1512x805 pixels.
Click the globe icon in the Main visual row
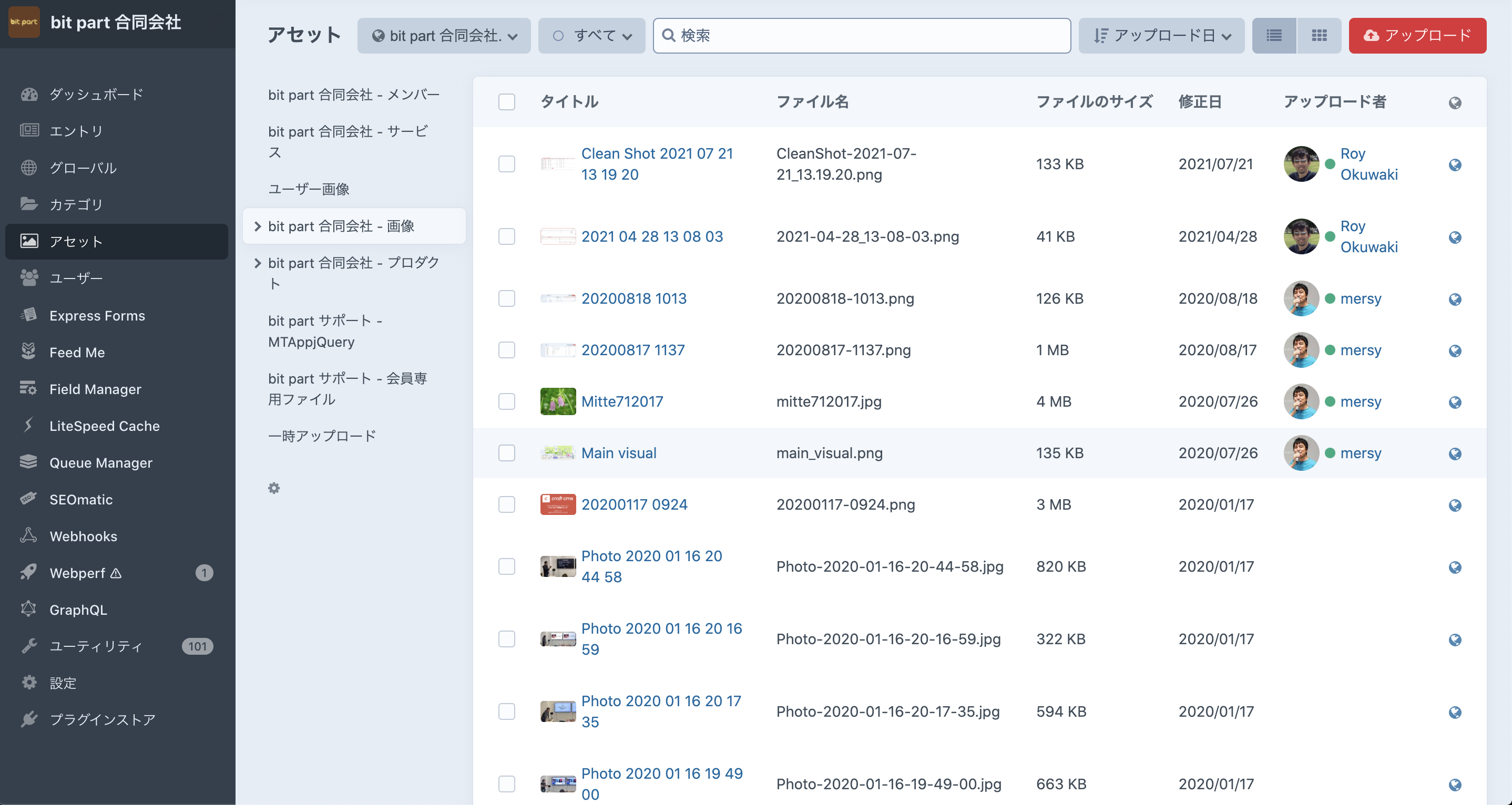tap(1455, 453)
